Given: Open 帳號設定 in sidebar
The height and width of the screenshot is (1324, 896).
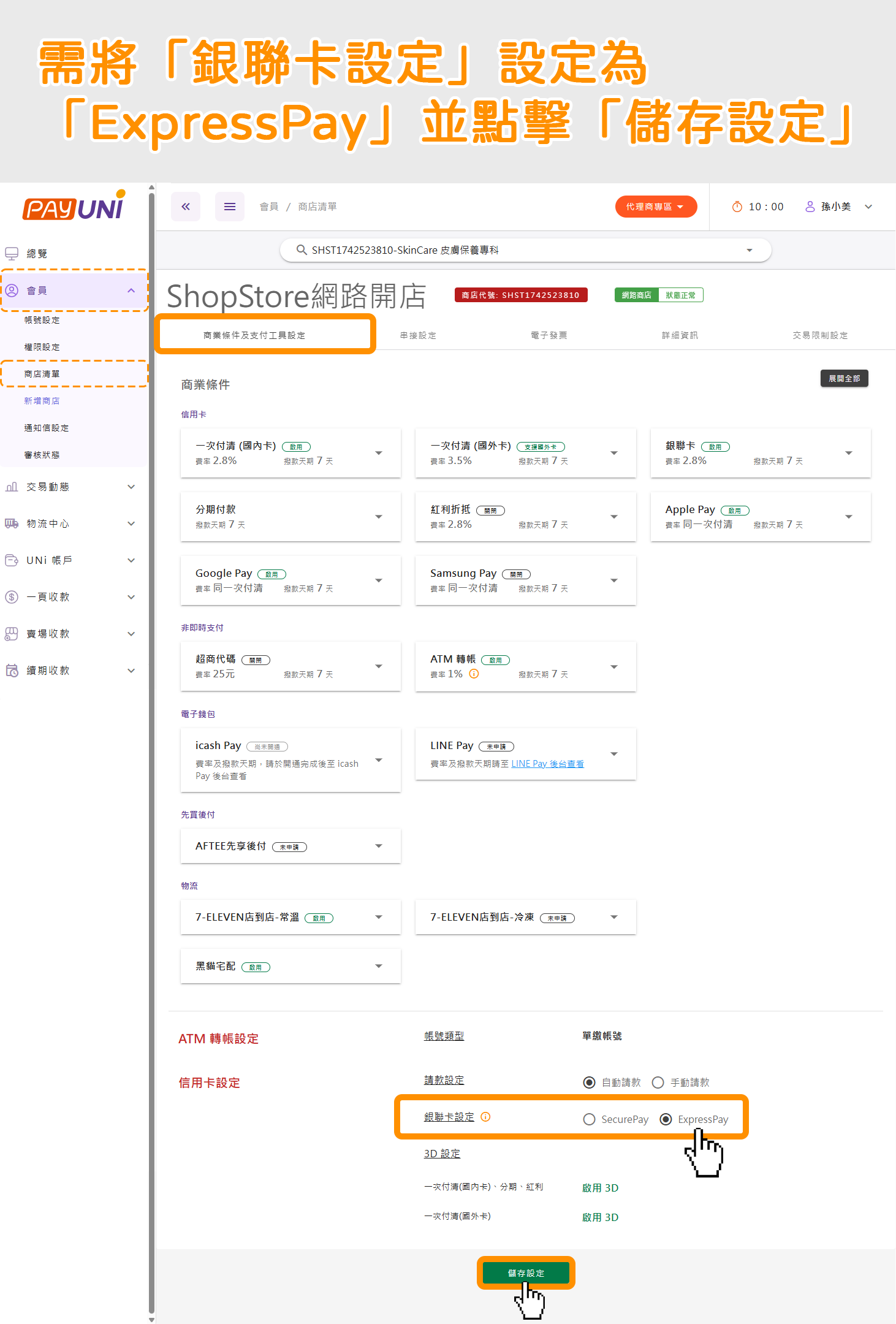Looking at the screenshot, I should 42,320.
